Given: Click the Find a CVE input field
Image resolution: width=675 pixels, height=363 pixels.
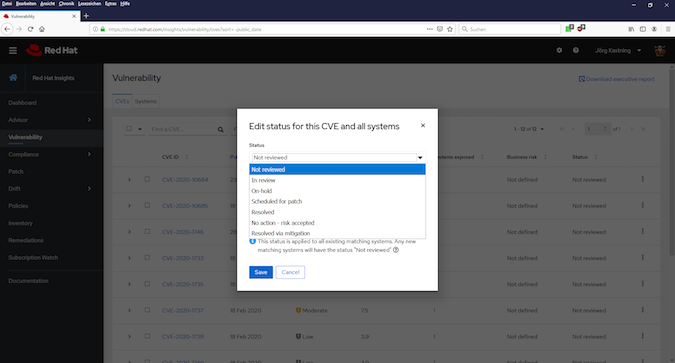Looking at the screenshot, I should (183, 129).
